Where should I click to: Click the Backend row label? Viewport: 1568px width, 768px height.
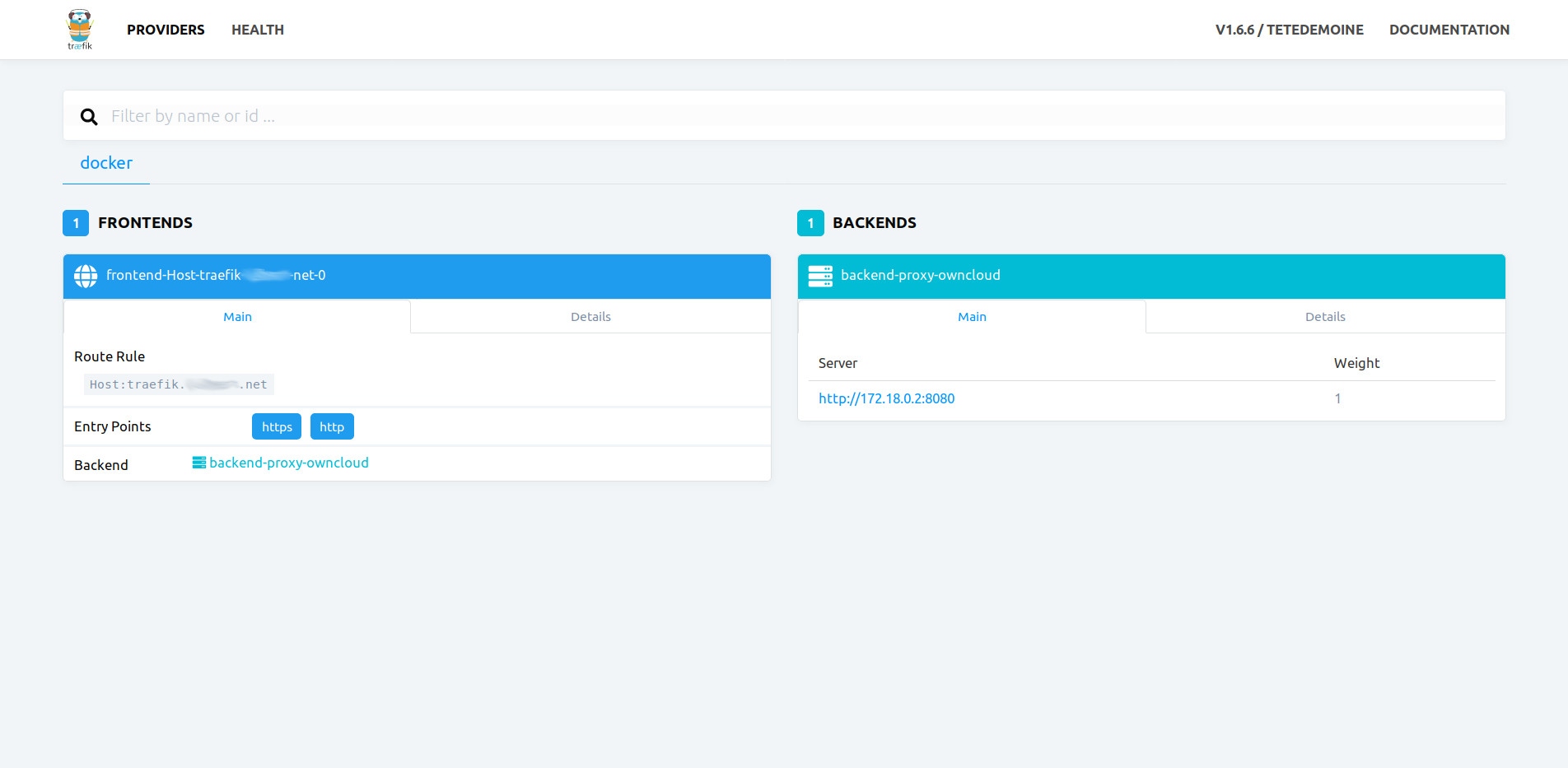point(101,465)
